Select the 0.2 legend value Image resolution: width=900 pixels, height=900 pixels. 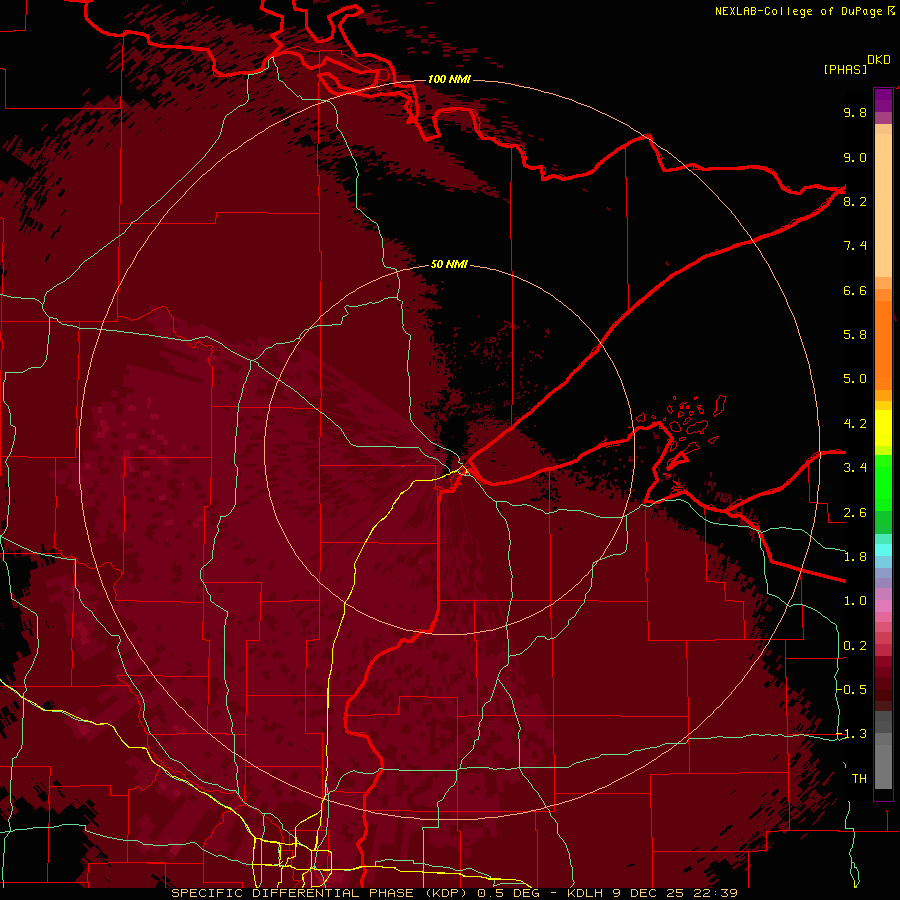click(855, 646)
